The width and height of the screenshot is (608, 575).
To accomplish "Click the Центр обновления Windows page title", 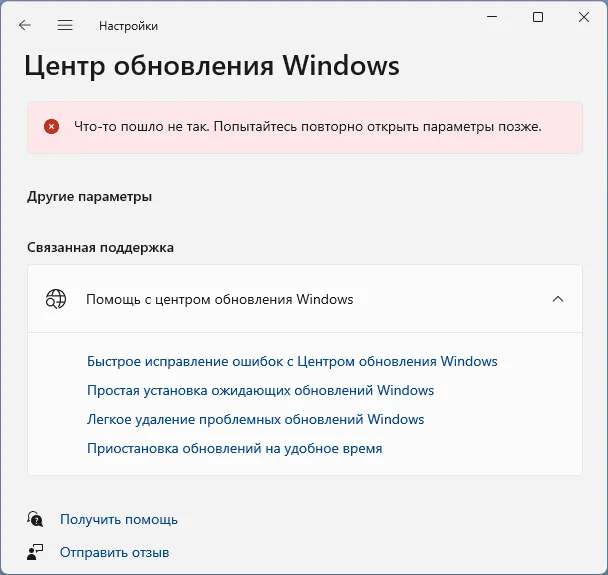I will [x=211, y=66].
